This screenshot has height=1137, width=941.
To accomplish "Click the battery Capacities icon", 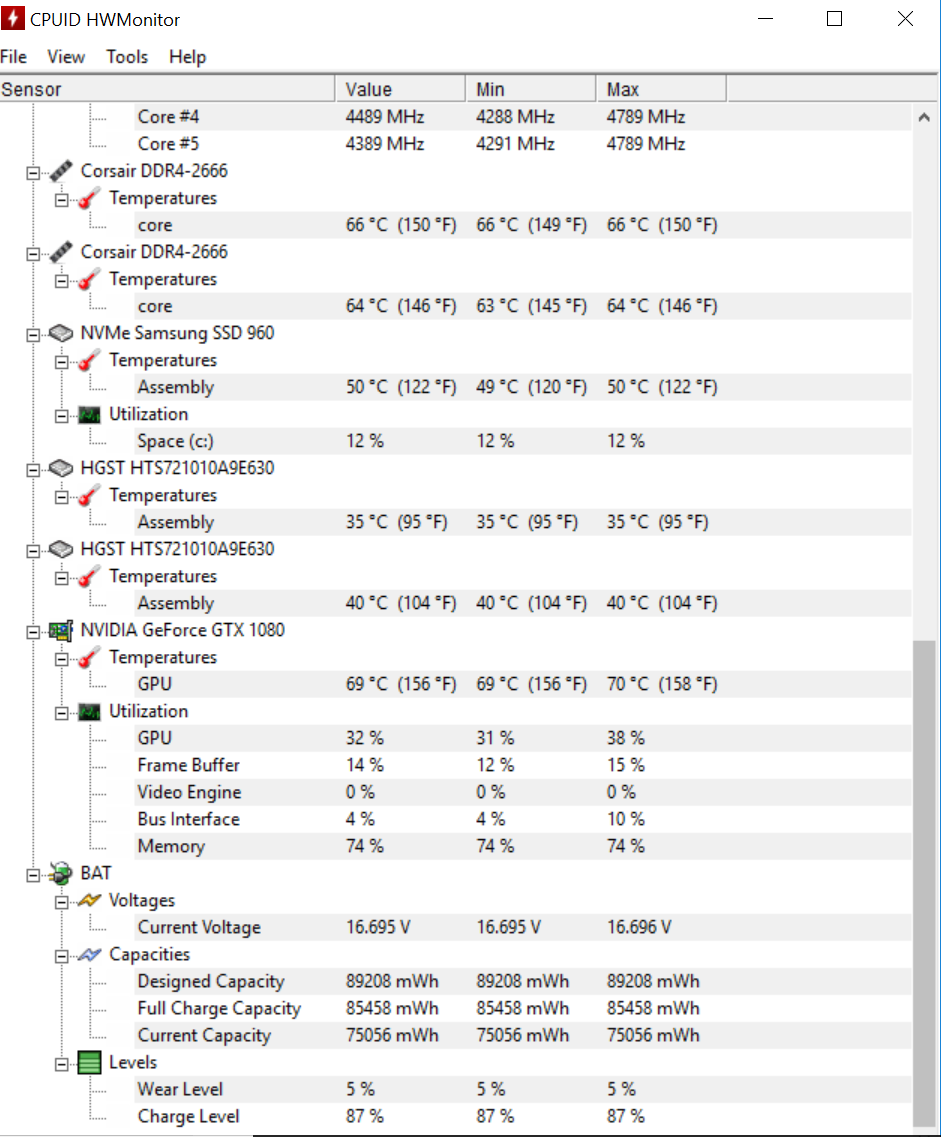I will 90,954.
